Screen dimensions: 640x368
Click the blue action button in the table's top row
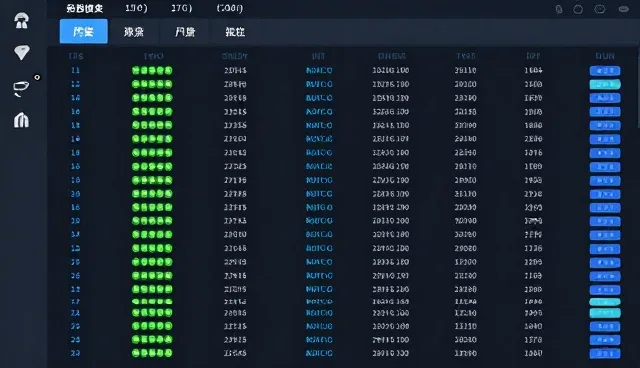click(605, 71)
